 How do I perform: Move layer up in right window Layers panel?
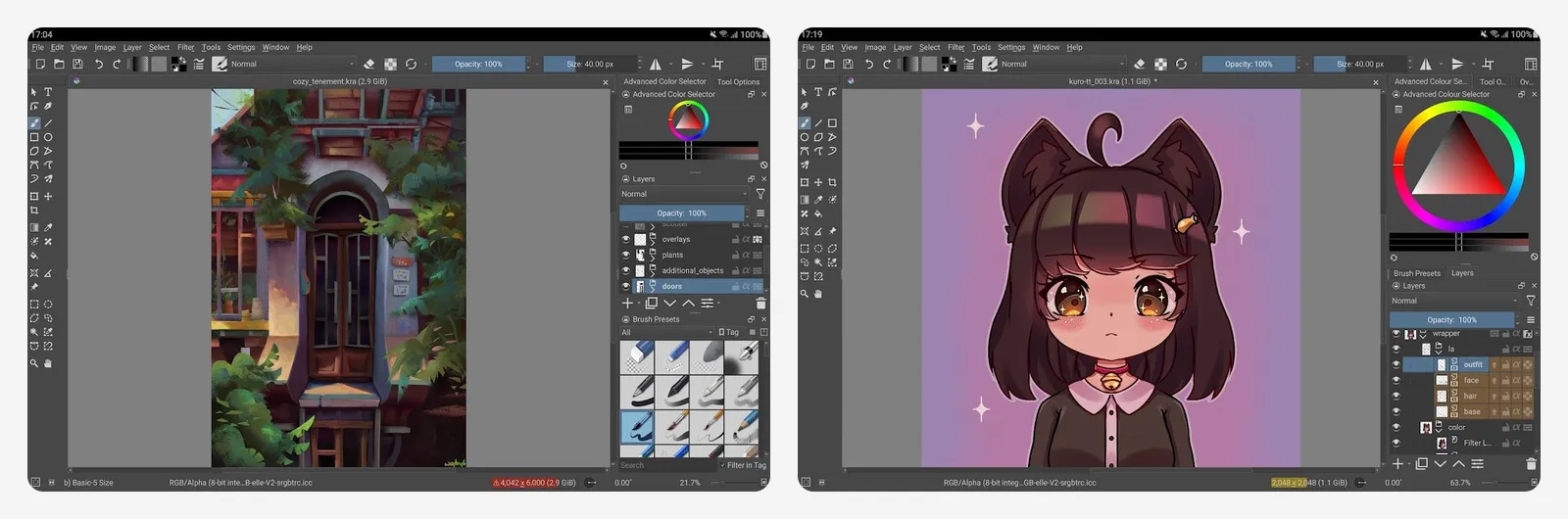[x=1458, y=464]
